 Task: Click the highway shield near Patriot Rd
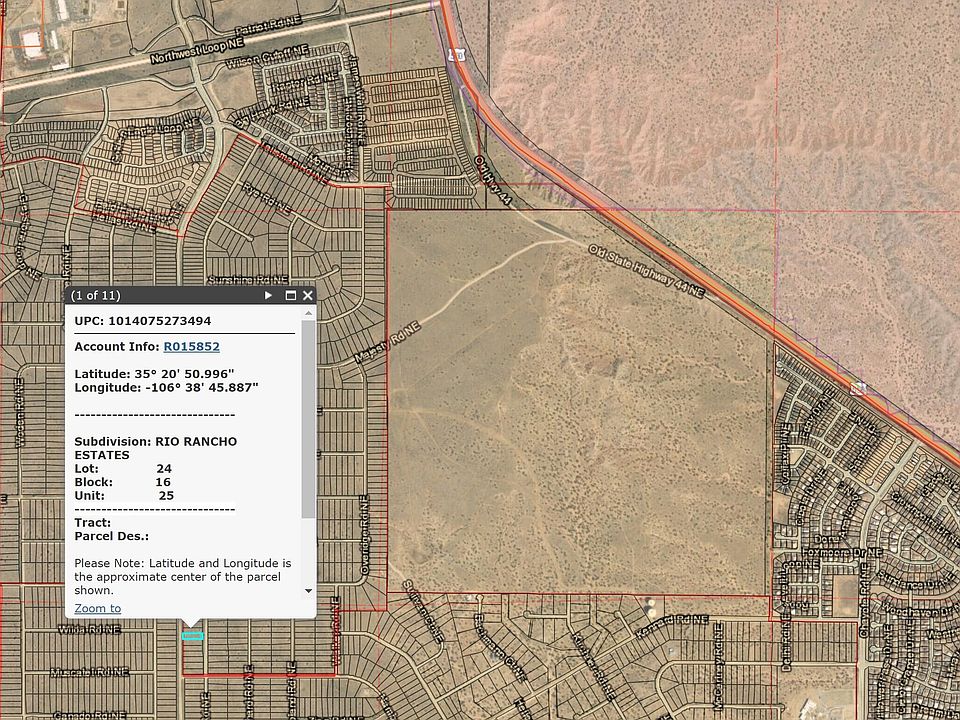click(457, 54)
